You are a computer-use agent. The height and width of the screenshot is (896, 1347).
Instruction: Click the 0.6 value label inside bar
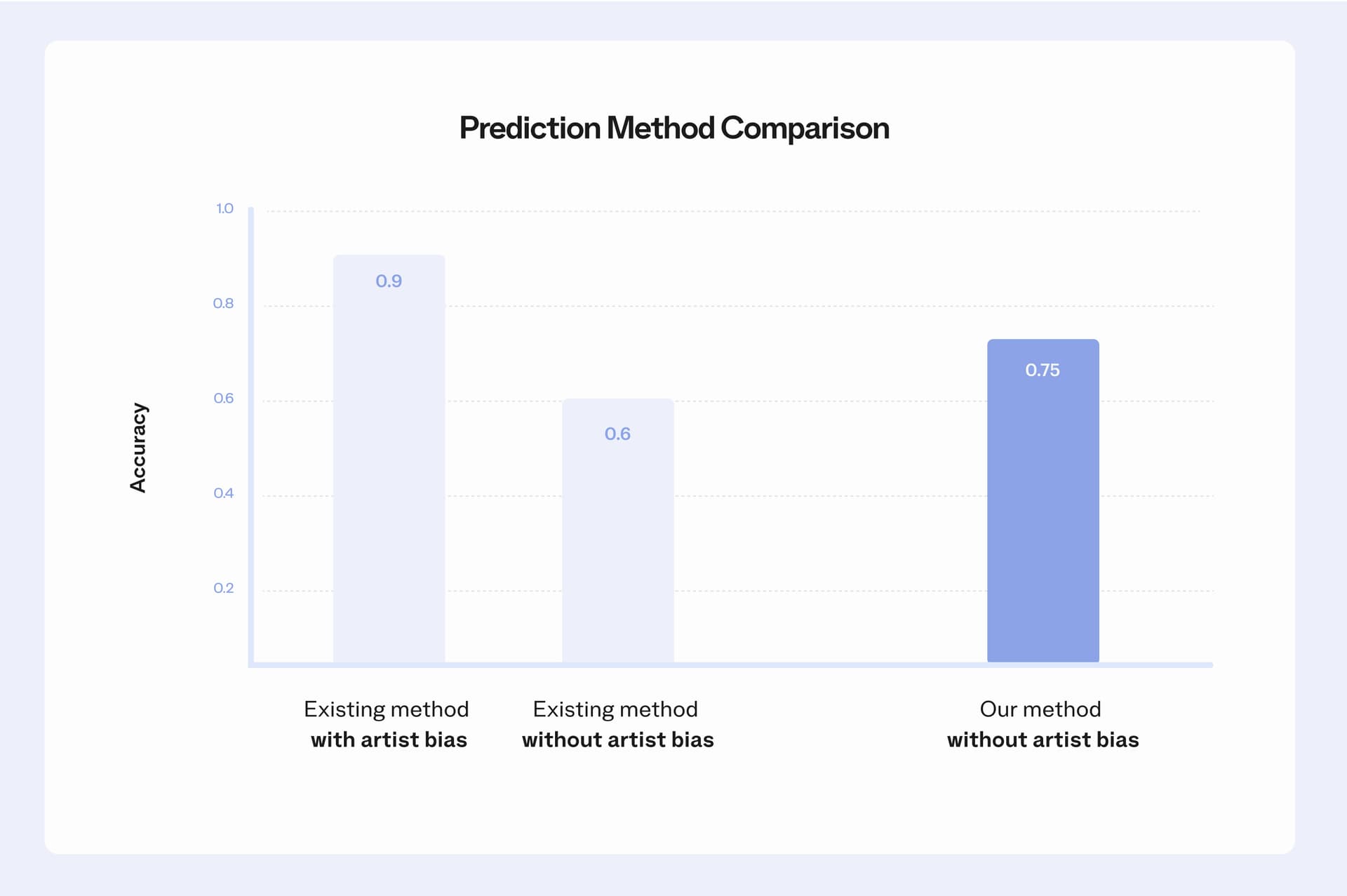pyautogui.click(x=617, y=434)
